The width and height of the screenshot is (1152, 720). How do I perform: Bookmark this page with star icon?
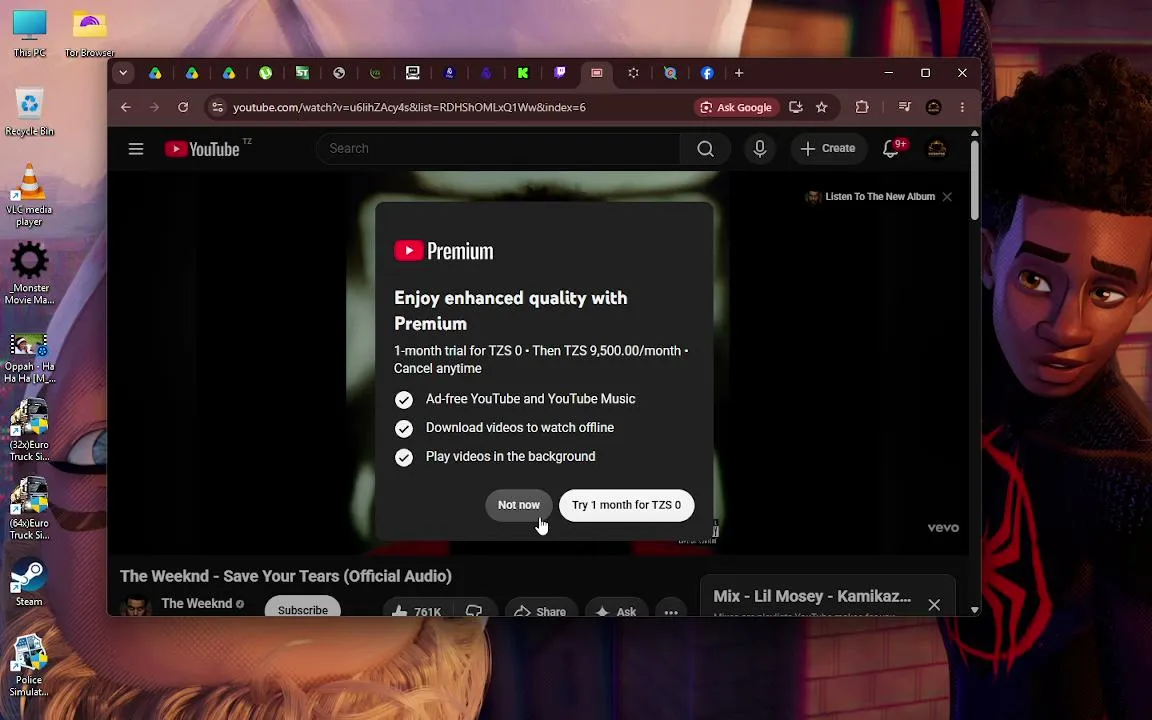coord(822,107)
